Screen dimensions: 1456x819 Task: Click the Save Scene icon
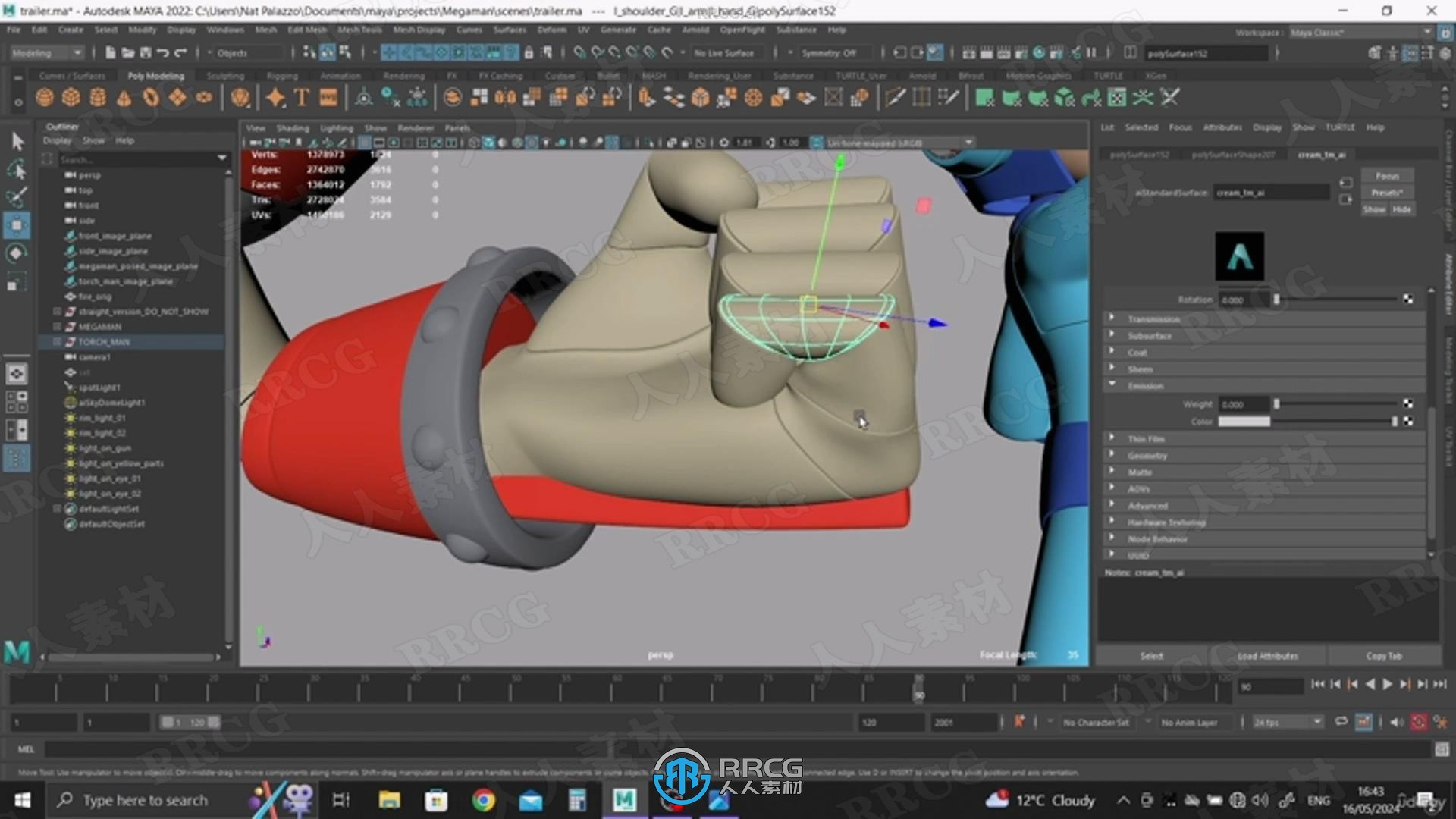[x=145, y=53]
